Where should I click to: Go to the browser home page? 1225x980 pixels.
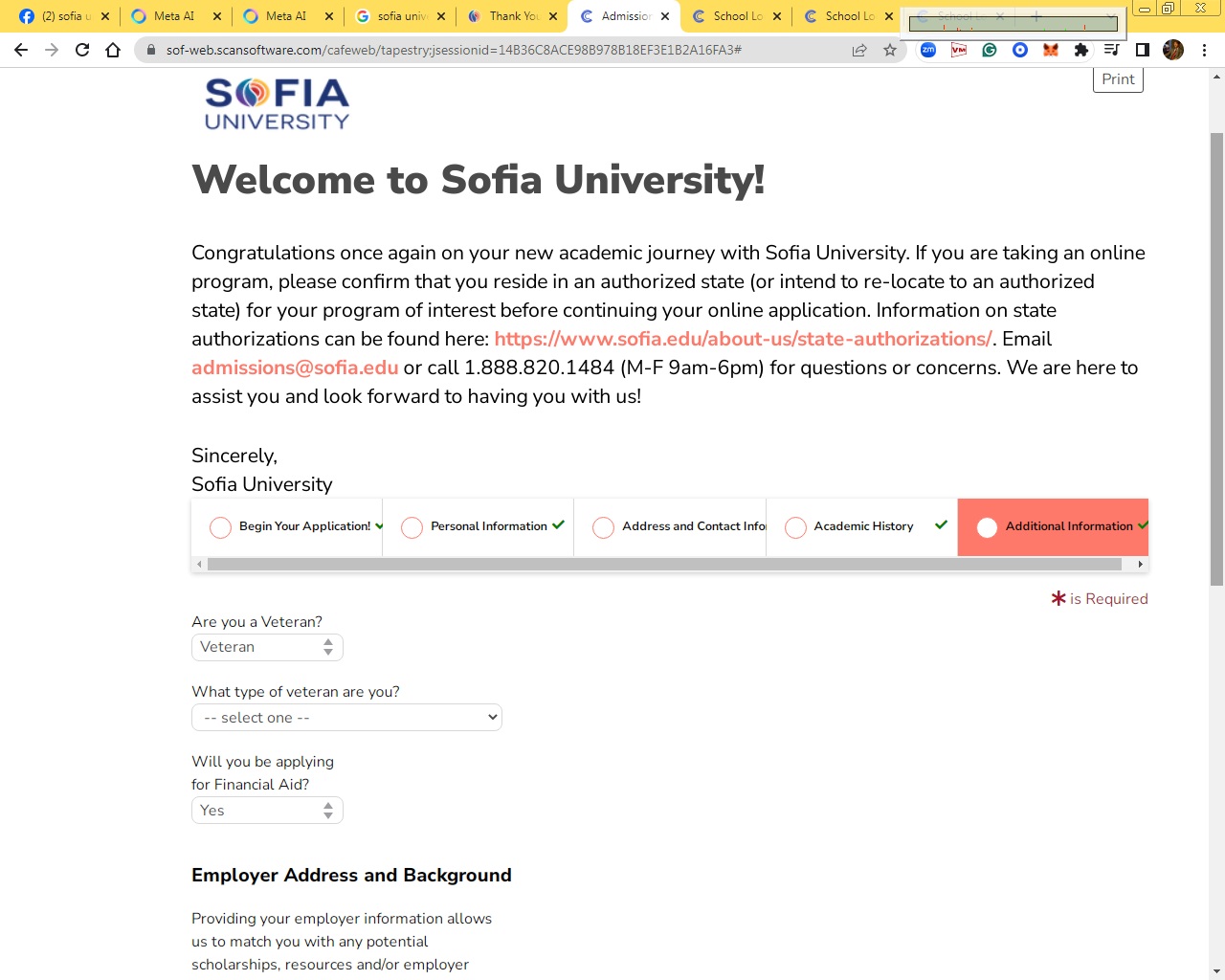pyautogui.click(x=113, y=50)
